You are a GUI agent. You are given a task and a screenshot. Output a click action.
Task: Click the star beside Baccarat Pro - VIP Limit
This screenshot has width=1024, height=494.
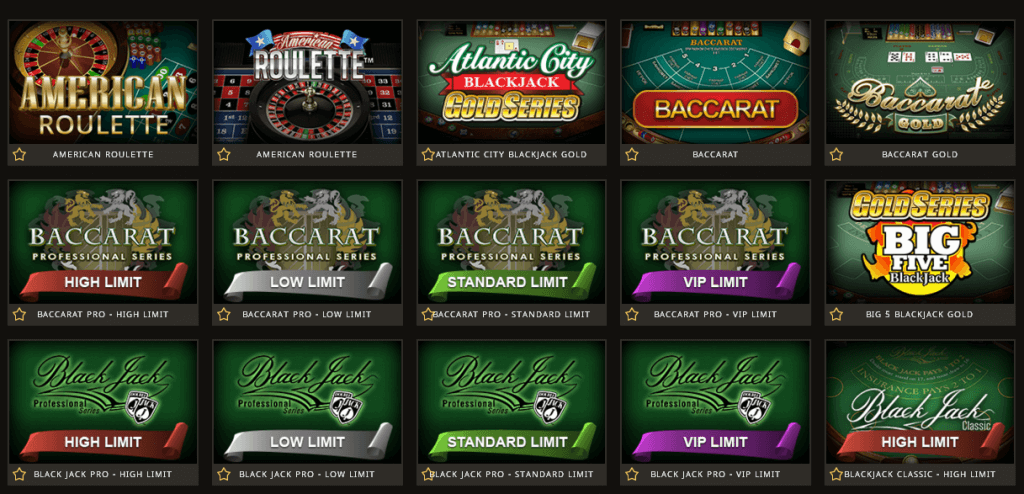click(x=632, y=314)
